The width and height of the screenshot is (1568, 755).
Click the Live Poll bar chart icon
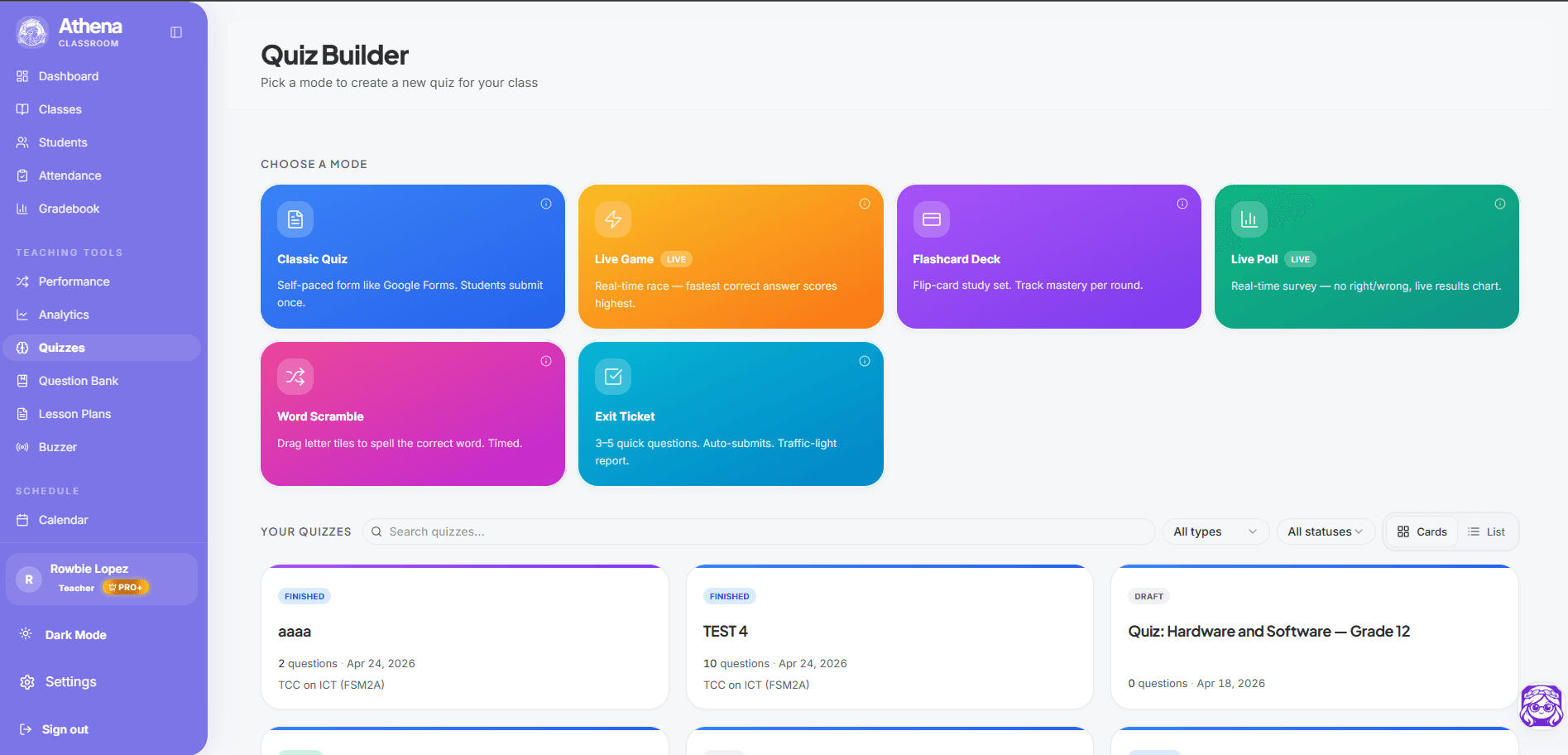pyautogui.click(x=1249, y=219)
